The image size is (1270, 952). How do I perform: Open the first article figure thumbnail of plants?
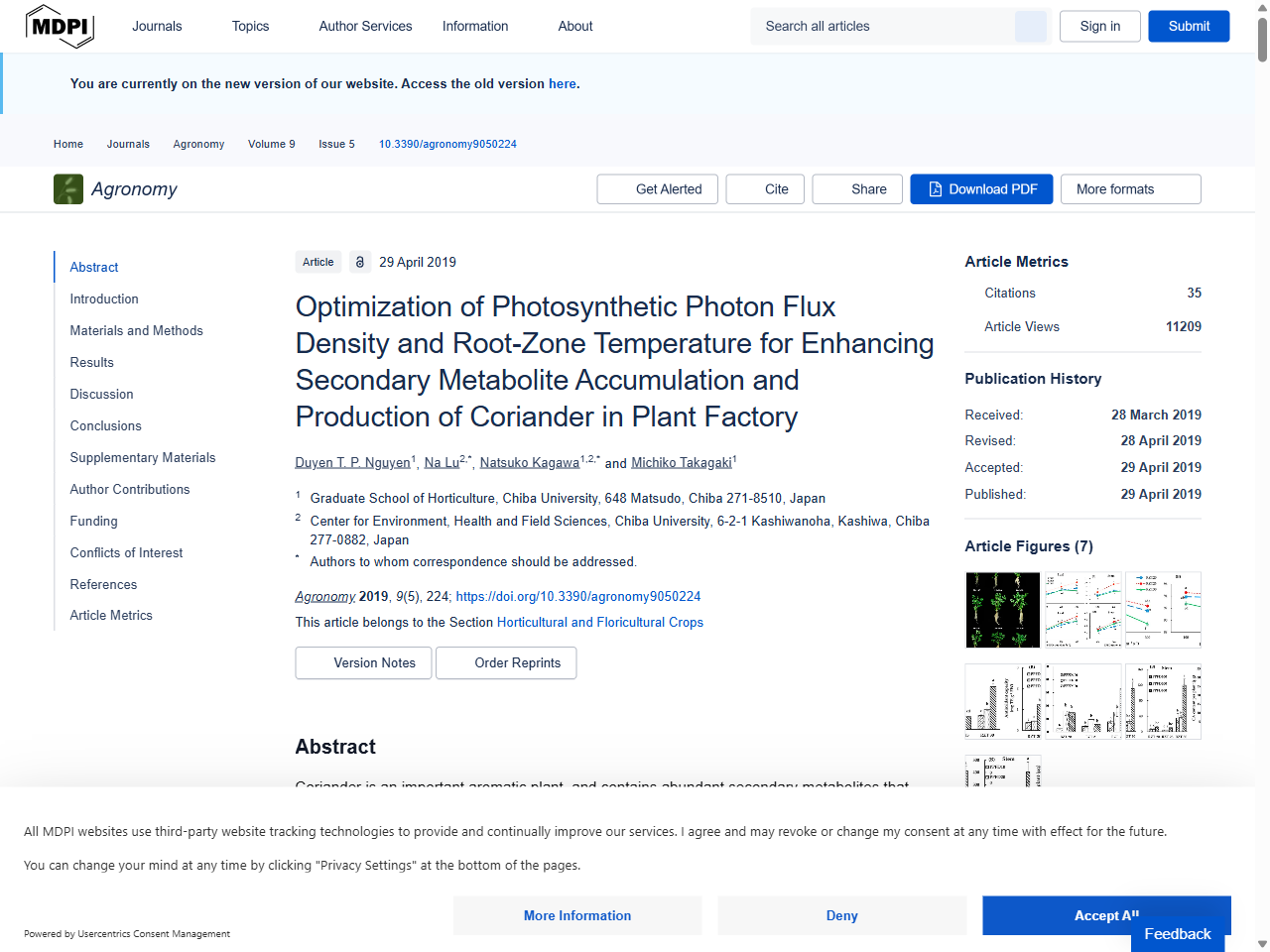pos(1003,610)
